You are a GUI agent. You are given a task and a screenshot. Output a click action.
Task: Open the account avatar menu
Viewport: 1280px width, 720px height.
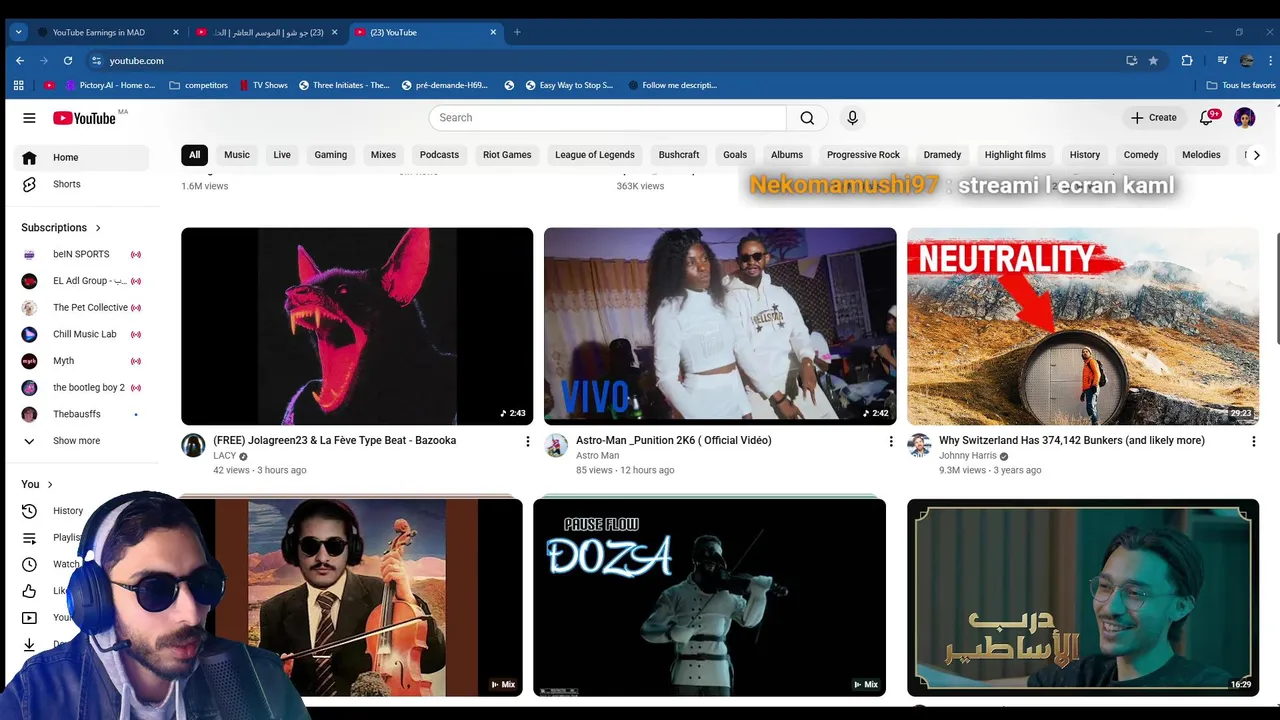[1245, 118]
